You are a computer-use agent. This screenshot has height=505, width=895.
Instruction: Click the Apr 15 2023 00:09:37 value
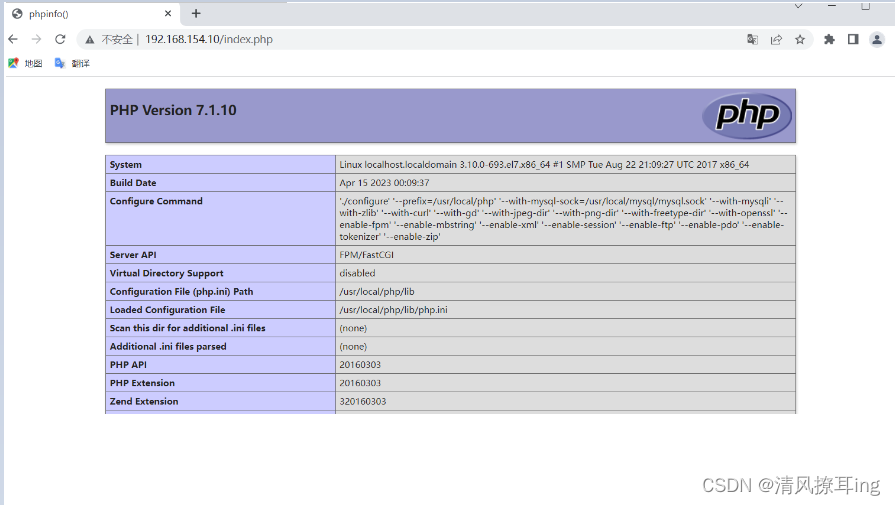[384, 183]
